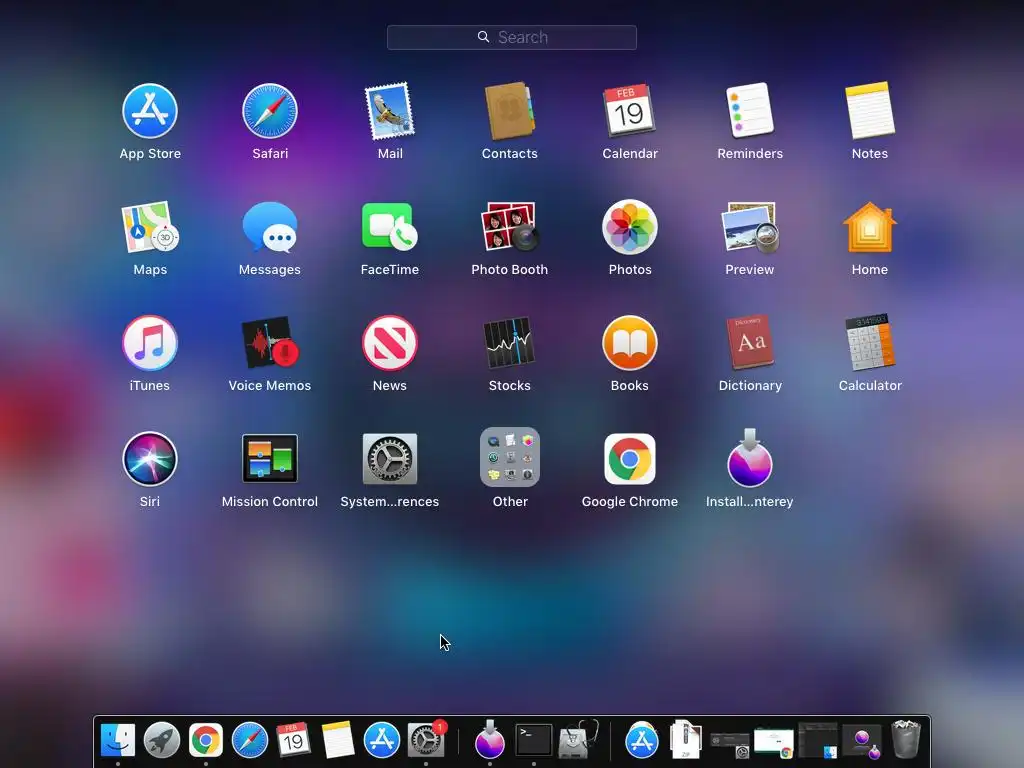Open System Preferences in the Launchpad grid
The image size is (1024, 768).
(390, 459)
